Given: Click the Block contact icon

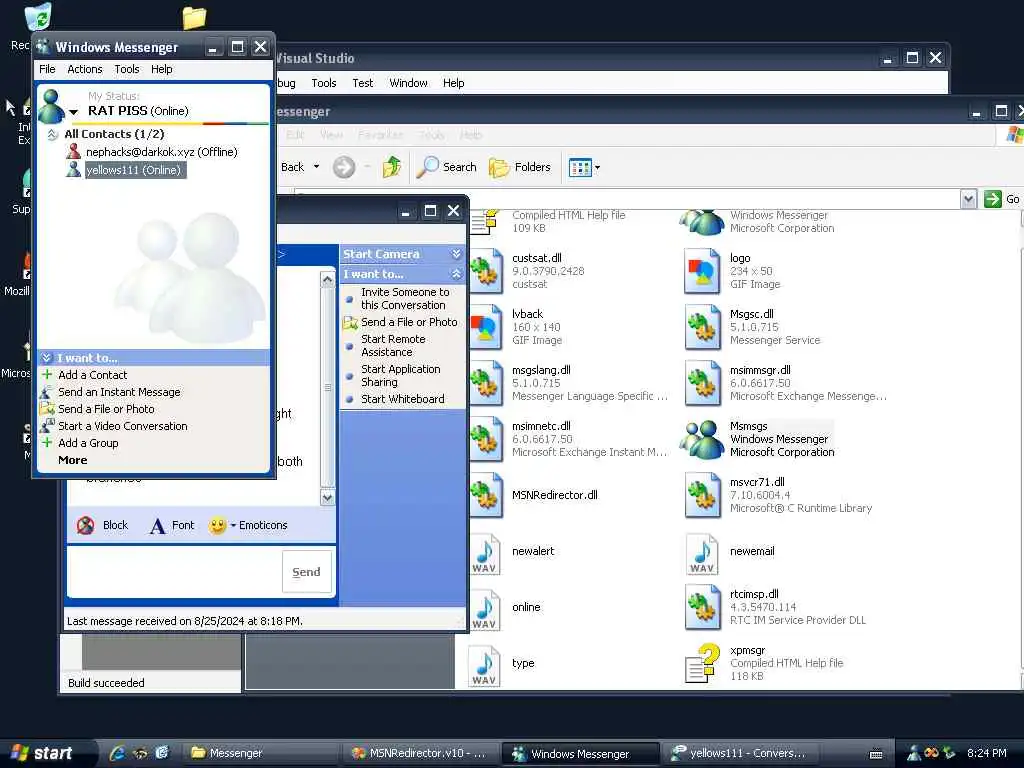Looking at the screenshot, I should 85,525.
